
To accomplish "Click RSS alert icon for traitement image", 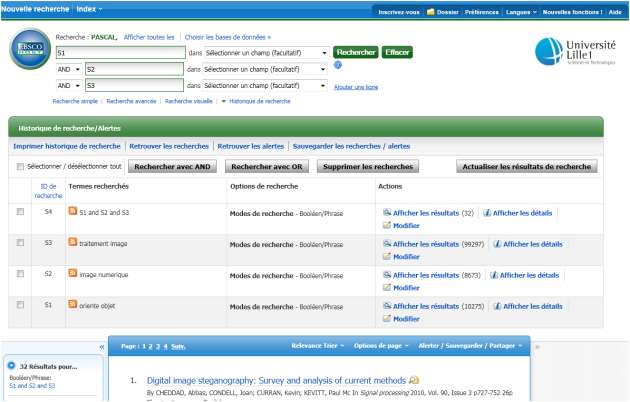I will click(x=73, y=242).
